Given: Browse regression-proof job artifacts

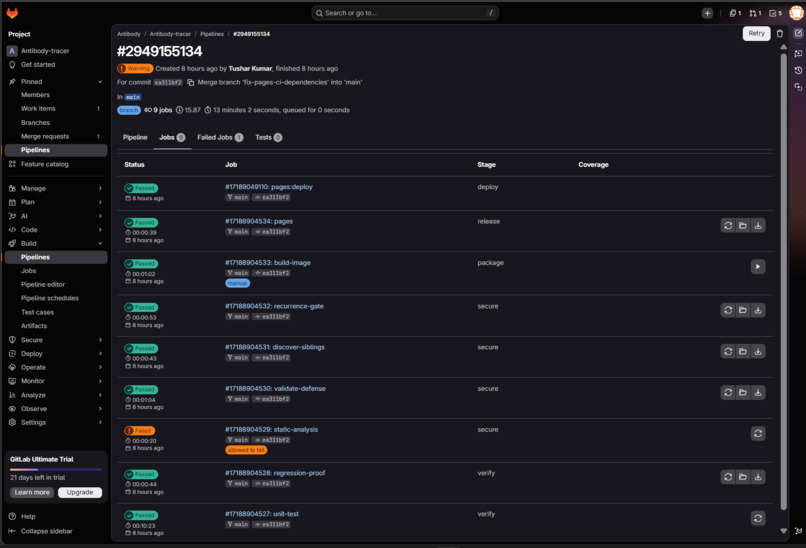Looking at the screenshot, I should tap(743, 477).
